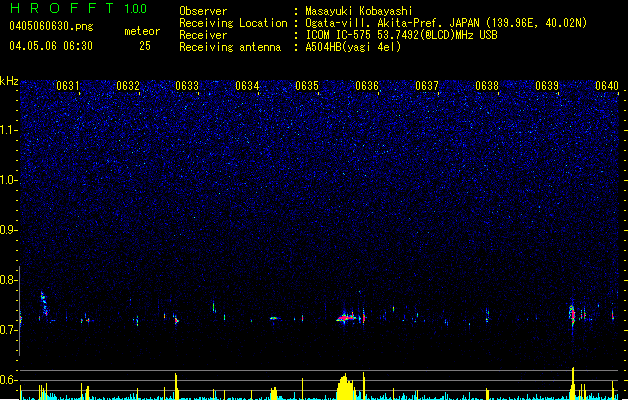Click the kHz axis unit label
This screenshot has height=400, width=629.
pyautogui.click(x=9, y=81)
